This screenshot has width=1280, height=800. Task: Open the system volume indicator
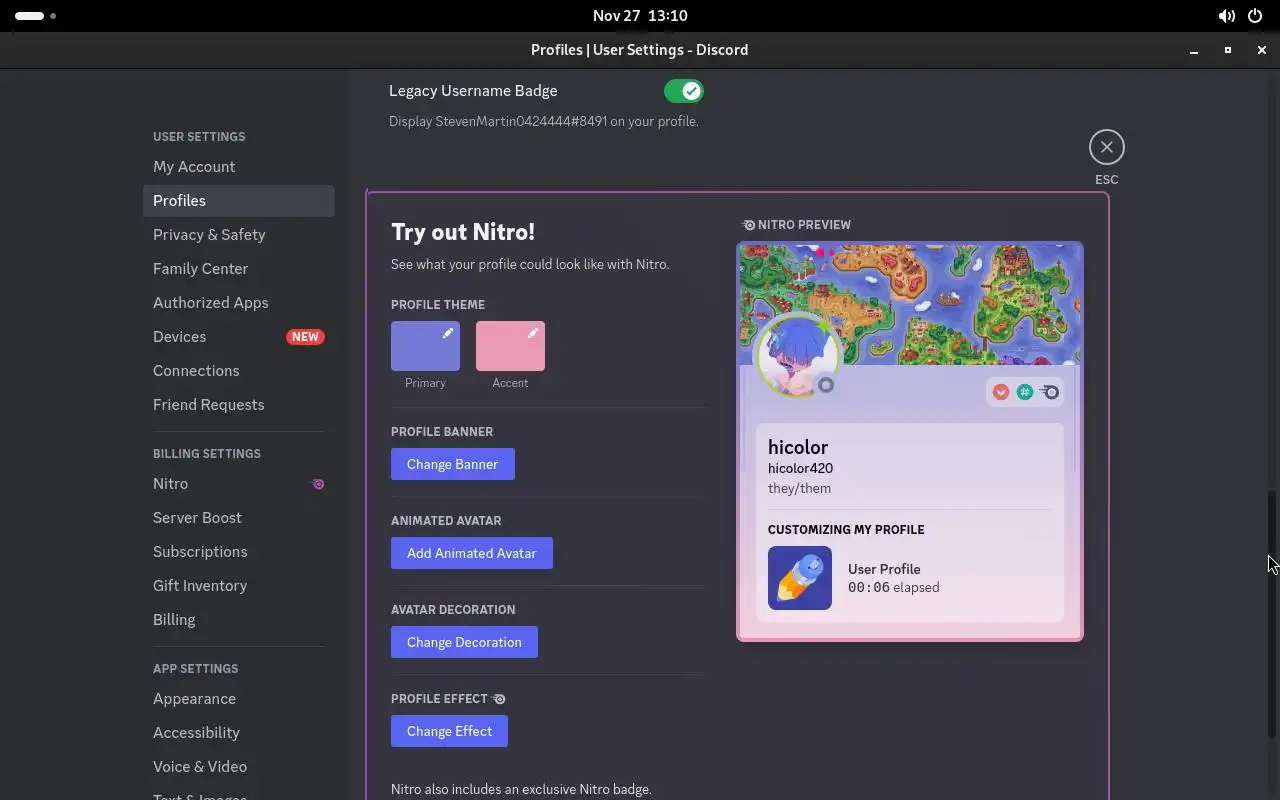click(1226, 16)
